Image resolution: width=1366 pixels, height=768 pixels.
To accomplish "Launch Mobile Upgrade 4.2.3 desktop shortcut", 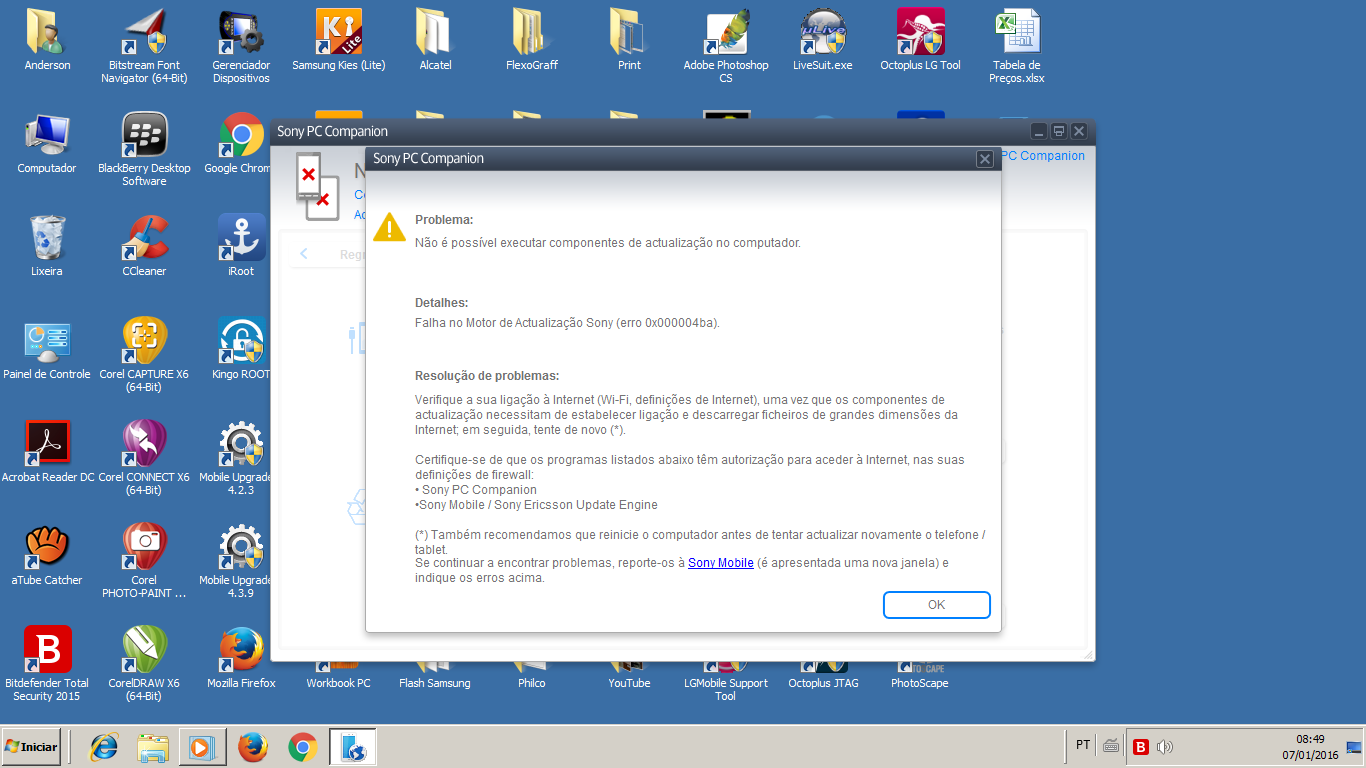I will [x=236, y=459].
